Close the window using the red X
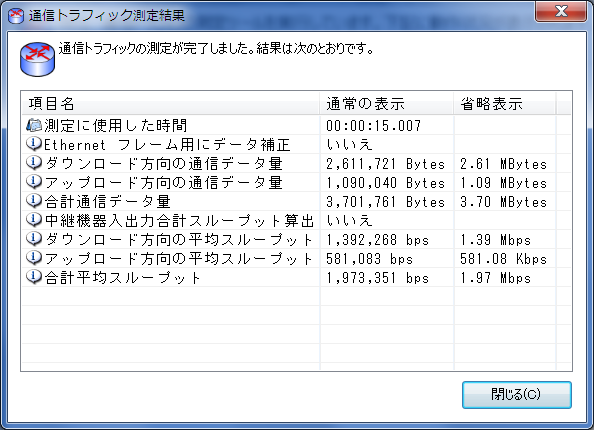 (561, 11)
